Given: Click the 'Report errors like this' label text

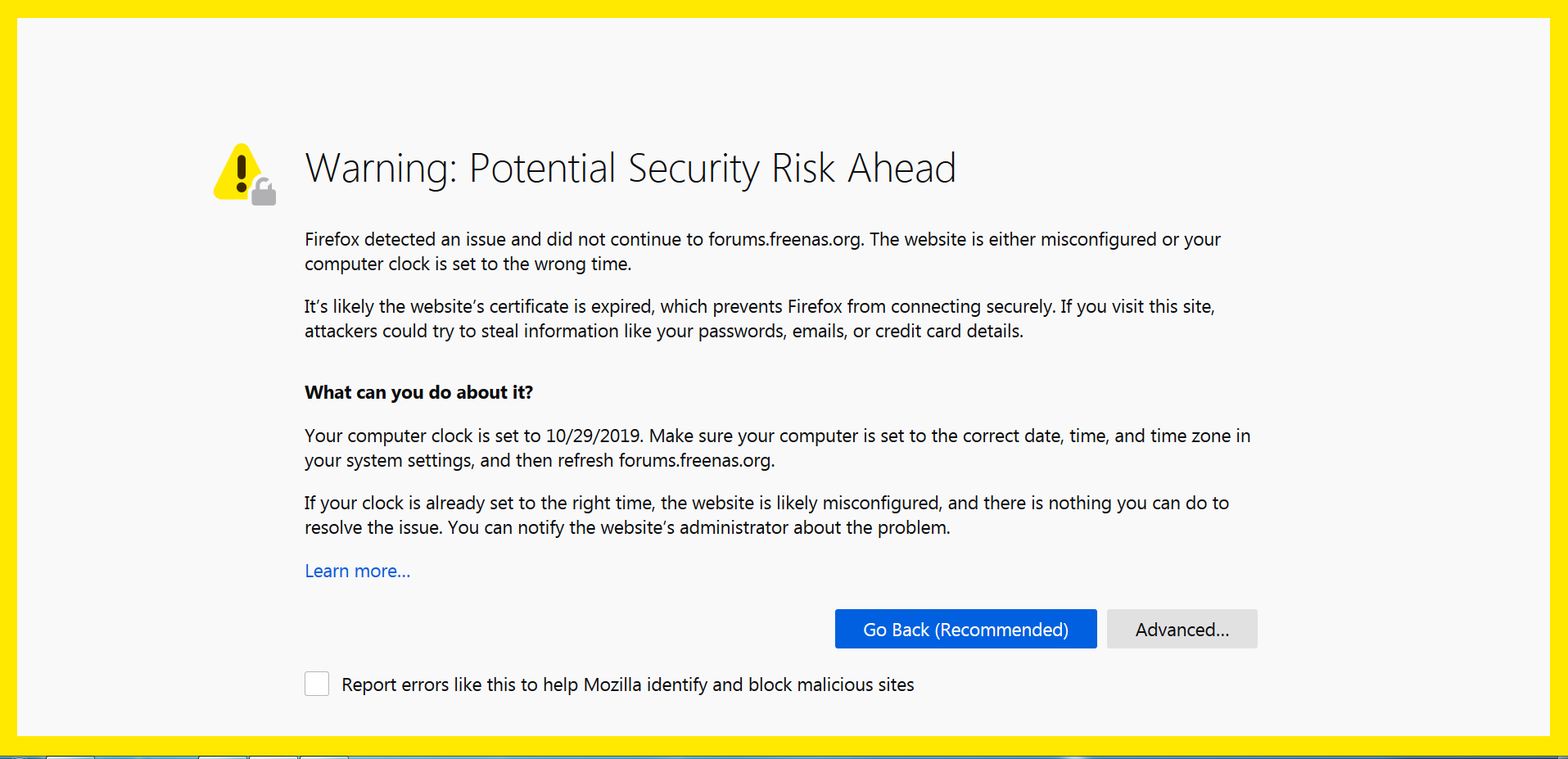Looking at the screenshot, I should 627,684.
